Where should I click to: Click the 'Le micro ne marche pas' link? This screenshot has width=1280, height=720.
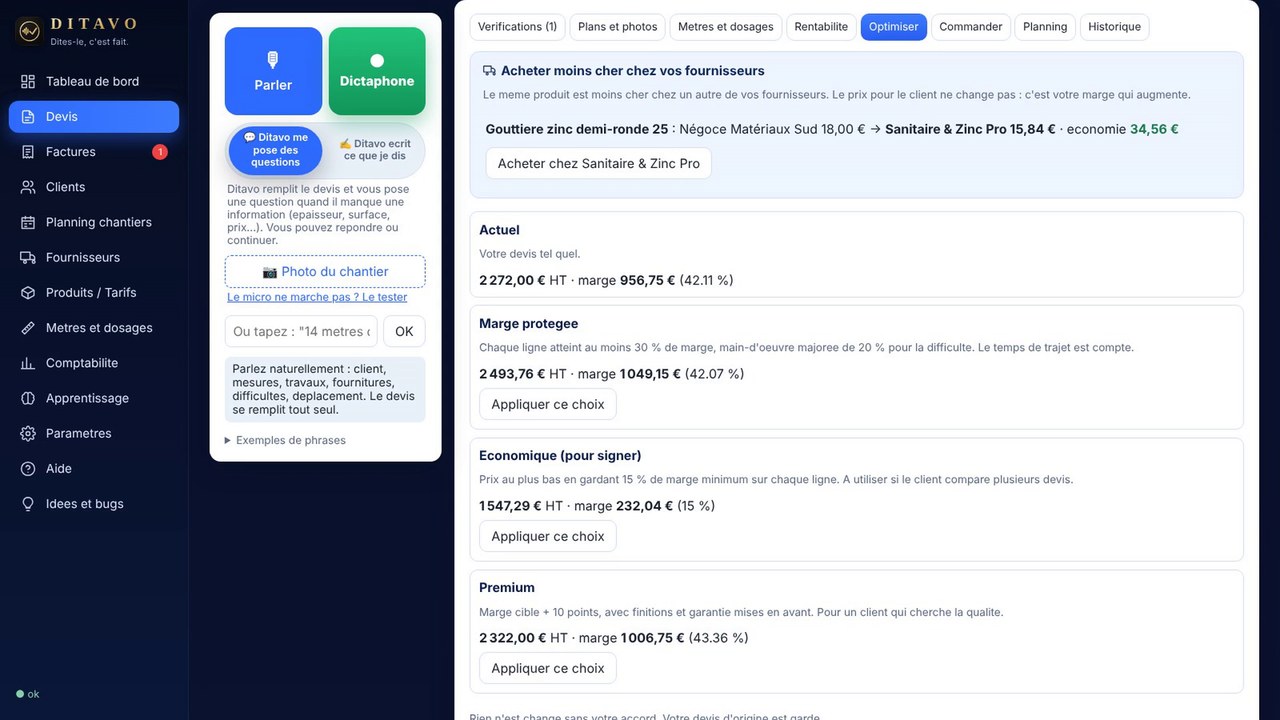(x=317, y=297)
